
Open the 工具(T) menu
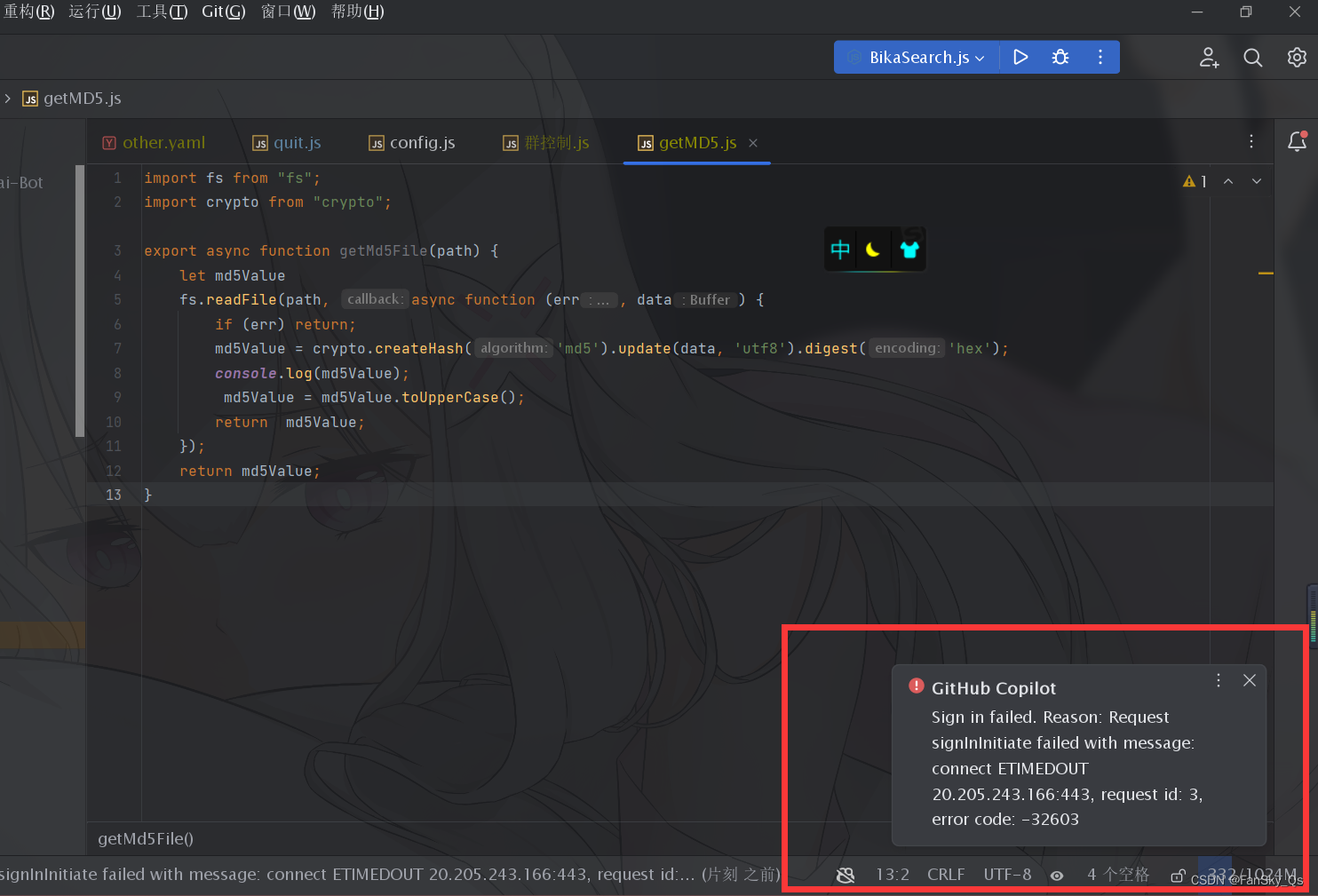(x=162, y=12)
